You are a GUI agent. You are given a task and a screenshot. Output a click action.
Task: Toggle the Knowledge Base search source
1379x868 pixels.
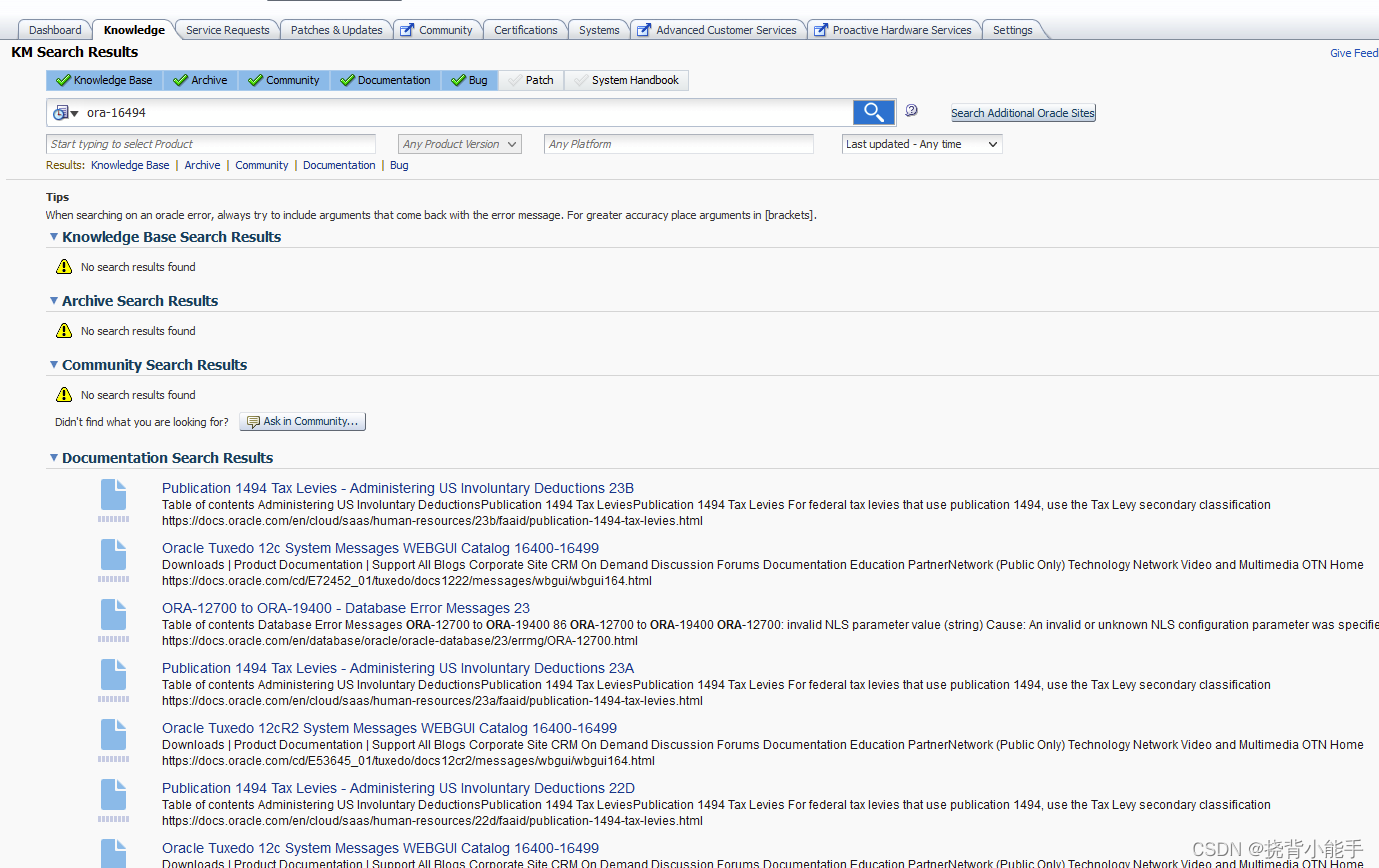pyautogui.click(x=105, y=80)
